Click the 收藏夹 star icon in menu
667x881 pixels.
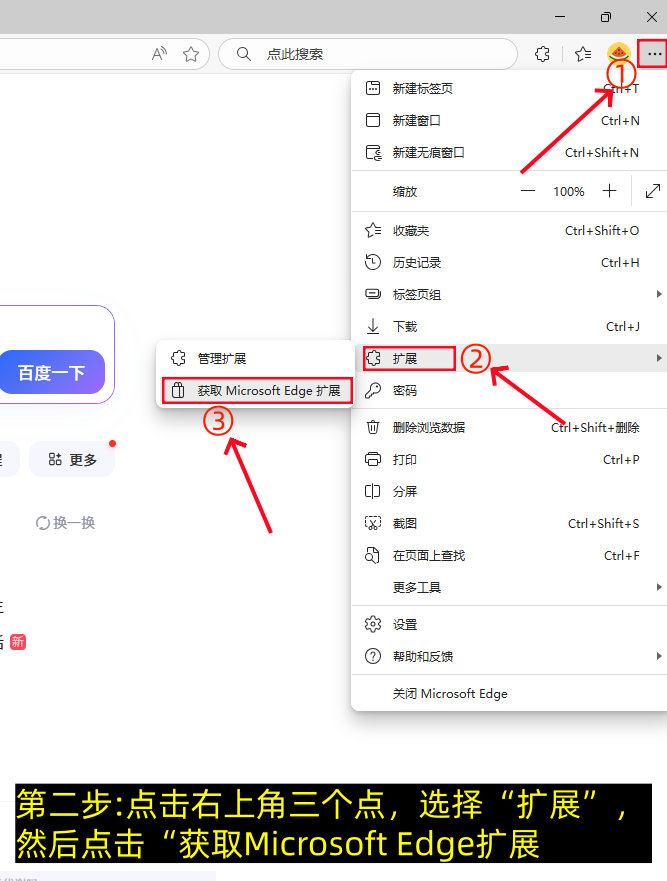(x=373, y=230)
